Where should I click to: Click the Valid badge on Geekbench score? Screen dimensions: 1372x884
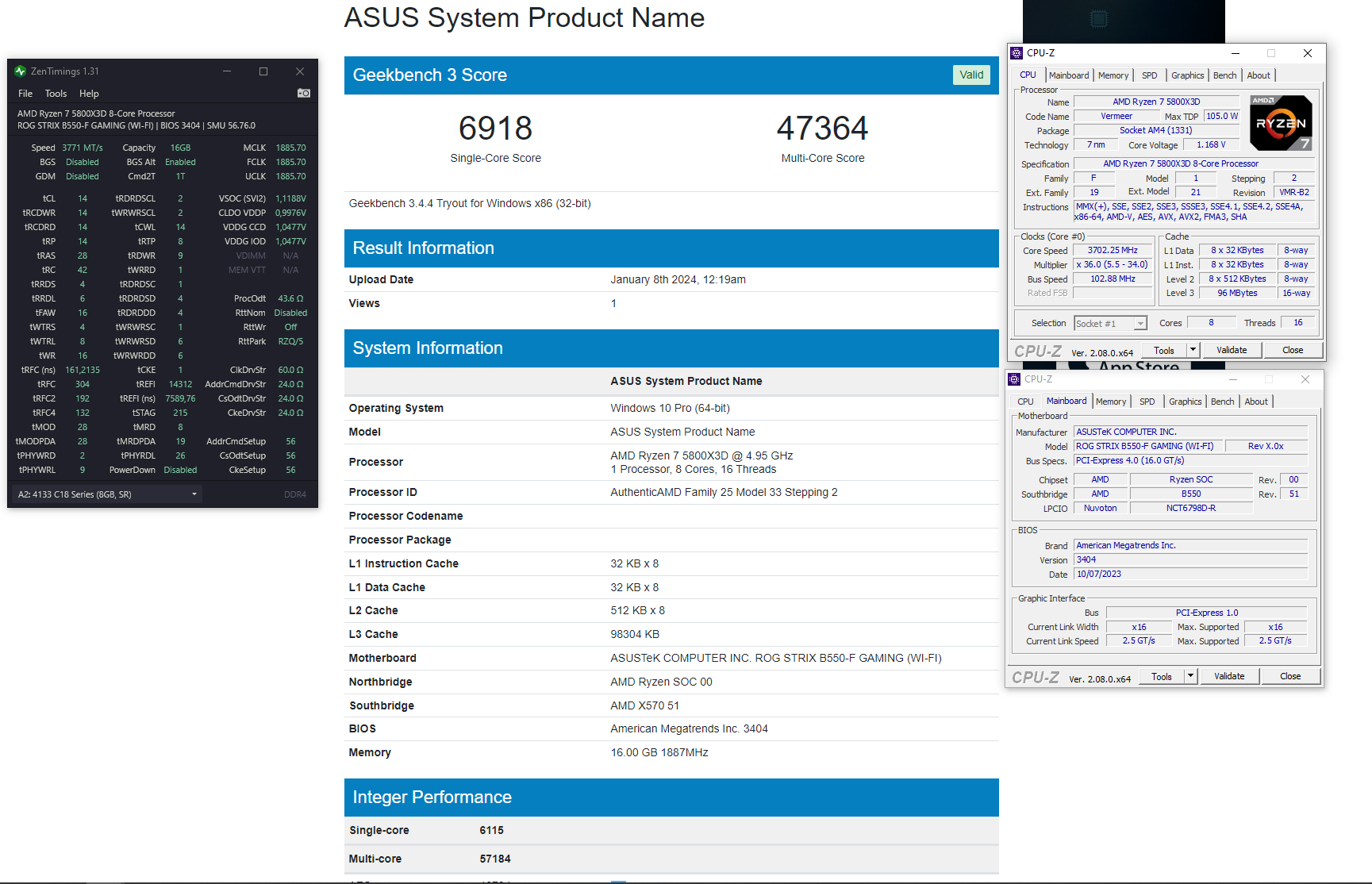click(x=971, y=75)
